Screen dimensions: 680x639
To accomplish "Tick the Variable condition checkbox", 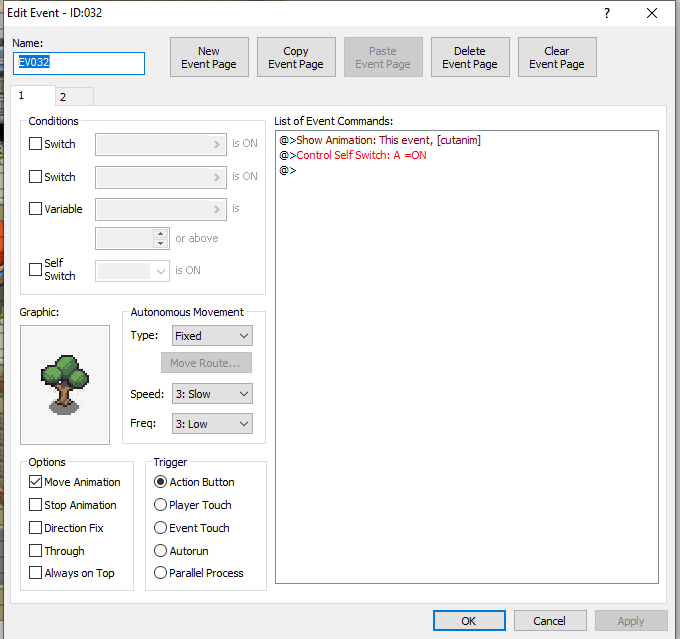I will [36, 209].
